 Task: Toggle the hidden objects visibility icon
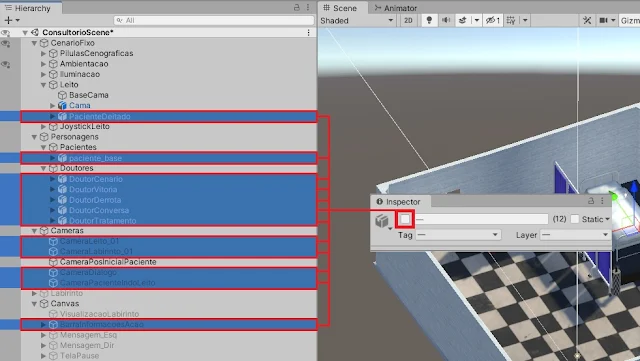pyautogui.click(x=493, y=20)
